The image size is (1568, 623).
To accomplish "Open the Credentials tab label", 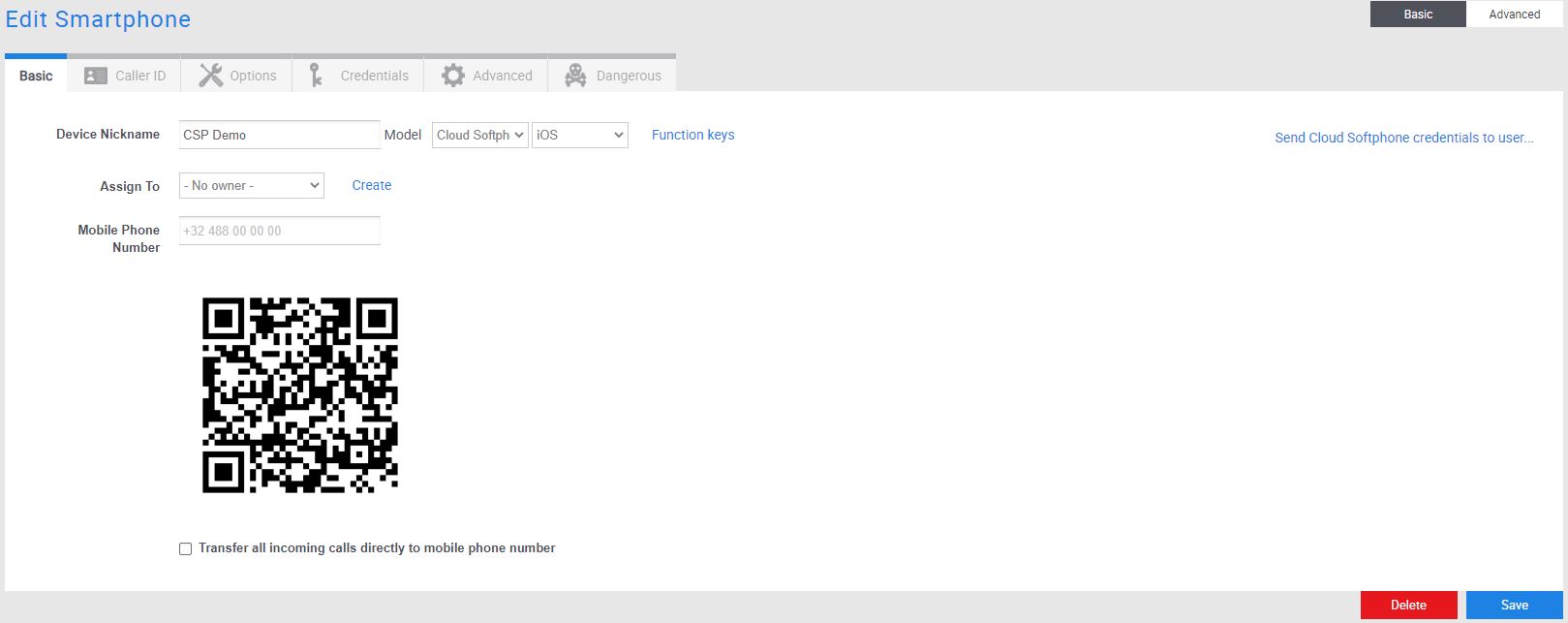I will coord(374,76).
